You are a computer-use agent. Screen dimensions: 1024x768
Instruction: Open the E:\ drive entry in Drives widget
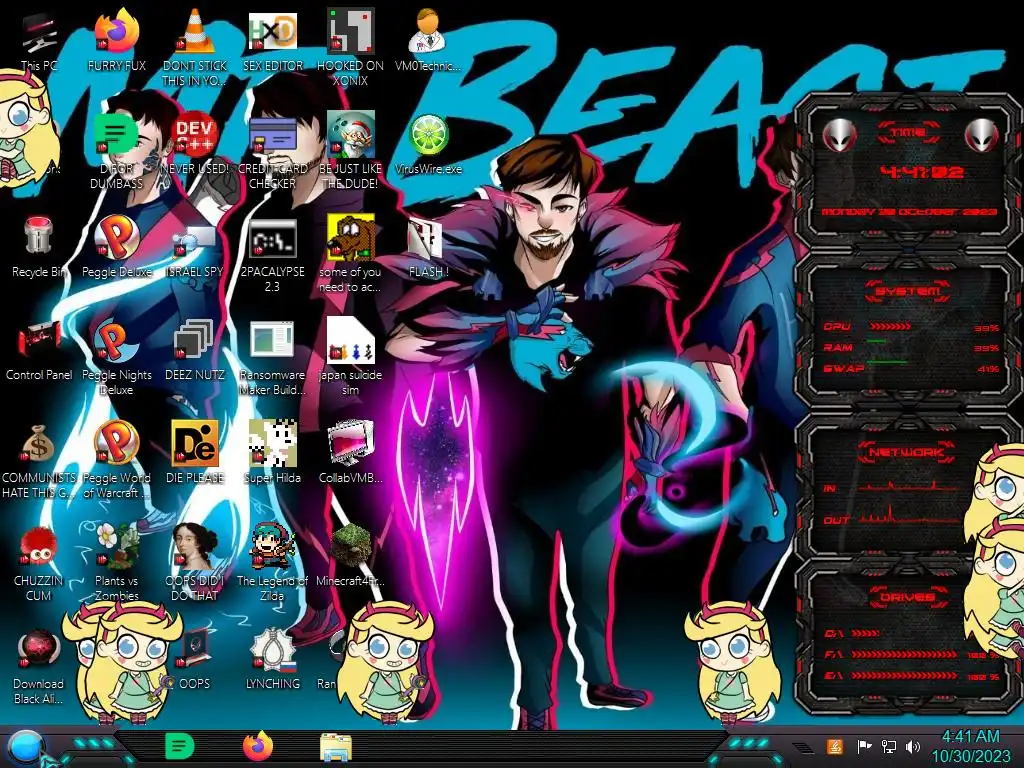909,676
